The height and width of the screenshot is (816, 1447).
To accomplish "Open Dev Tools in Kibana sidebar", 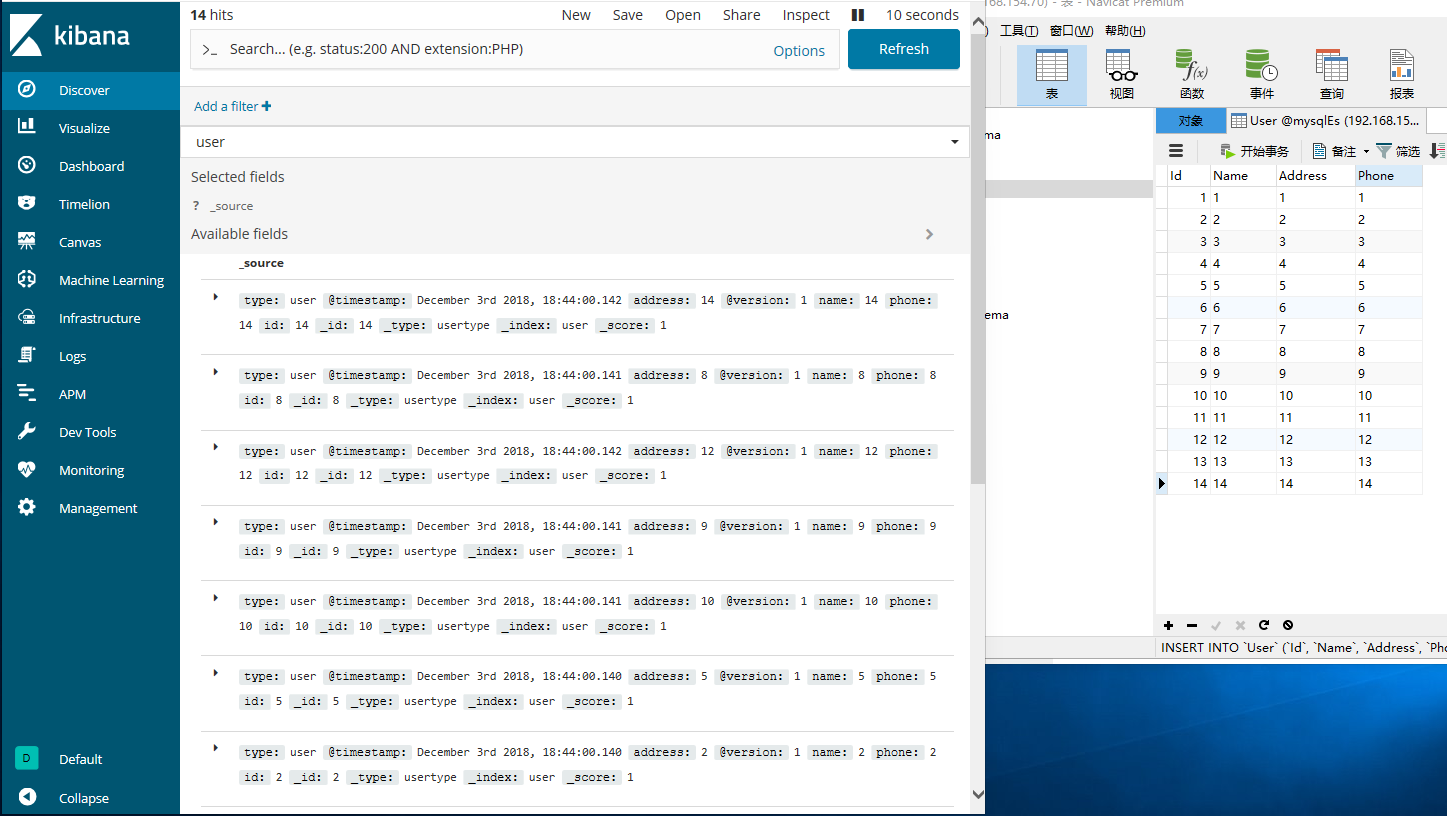I will tap(90, 432).
